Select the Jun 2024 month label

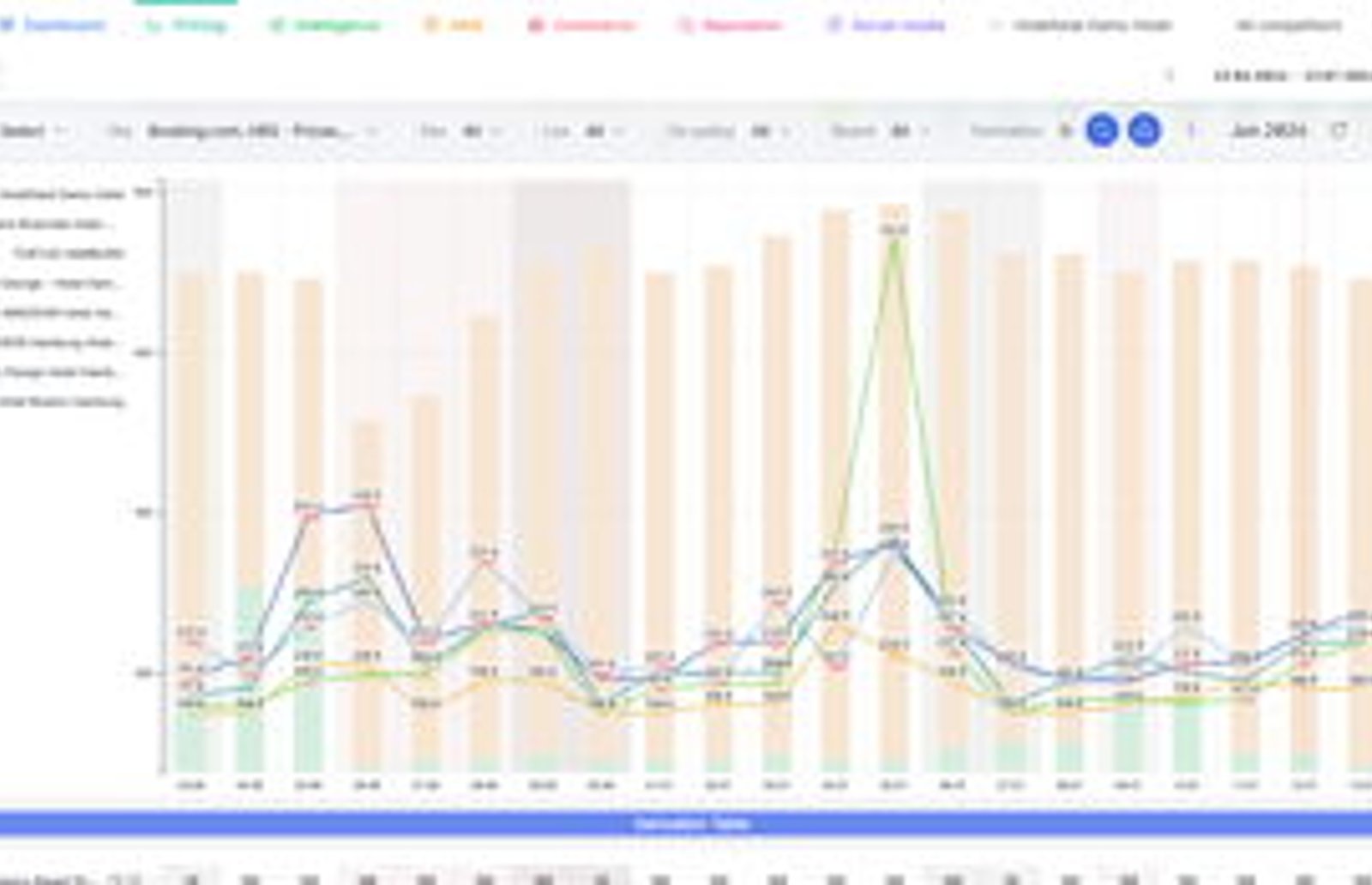[x=1268, y=130]
